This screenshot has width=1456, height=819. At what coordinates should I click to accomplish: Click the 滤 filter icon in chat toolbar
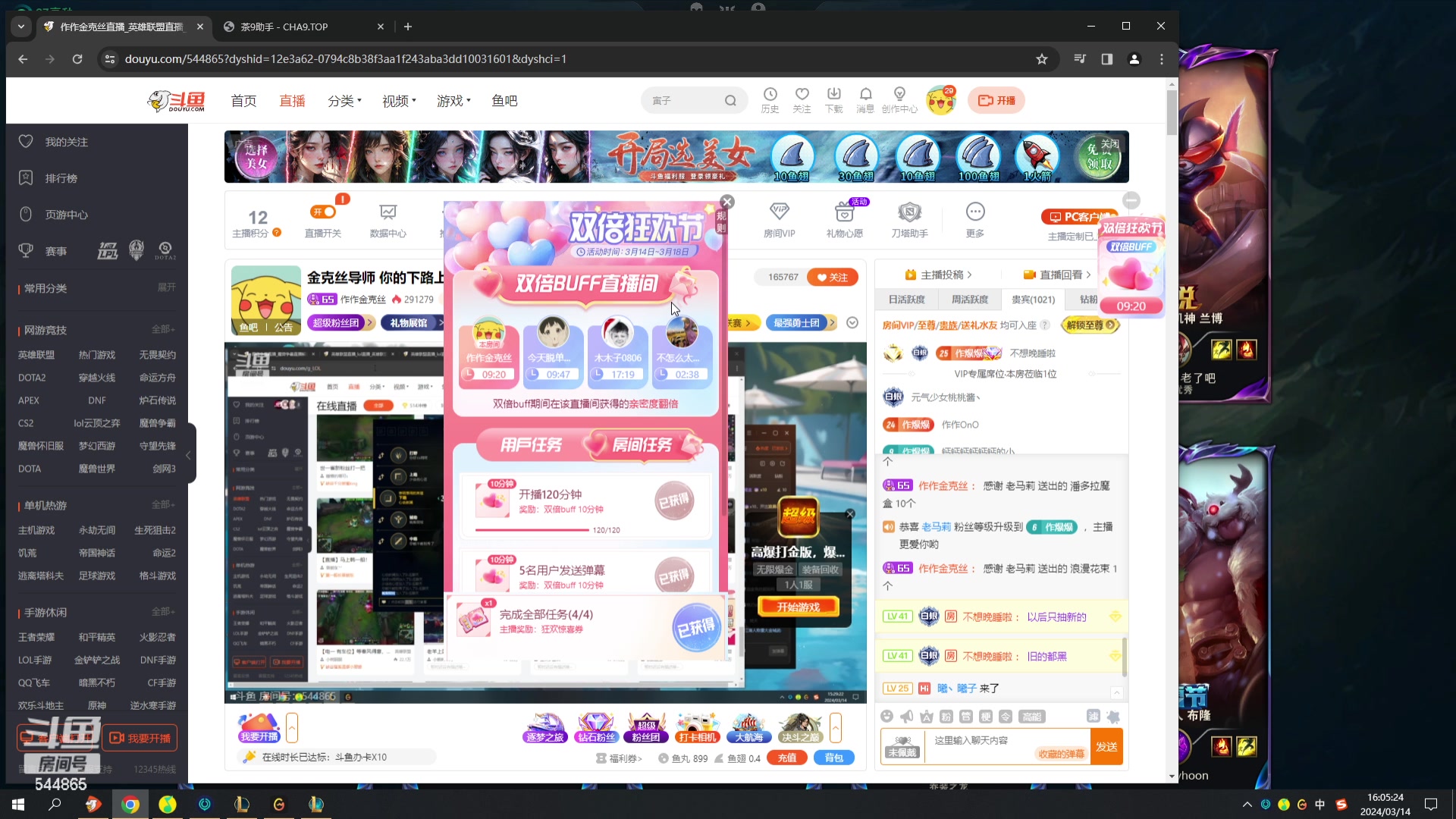tap(1093, 716)
